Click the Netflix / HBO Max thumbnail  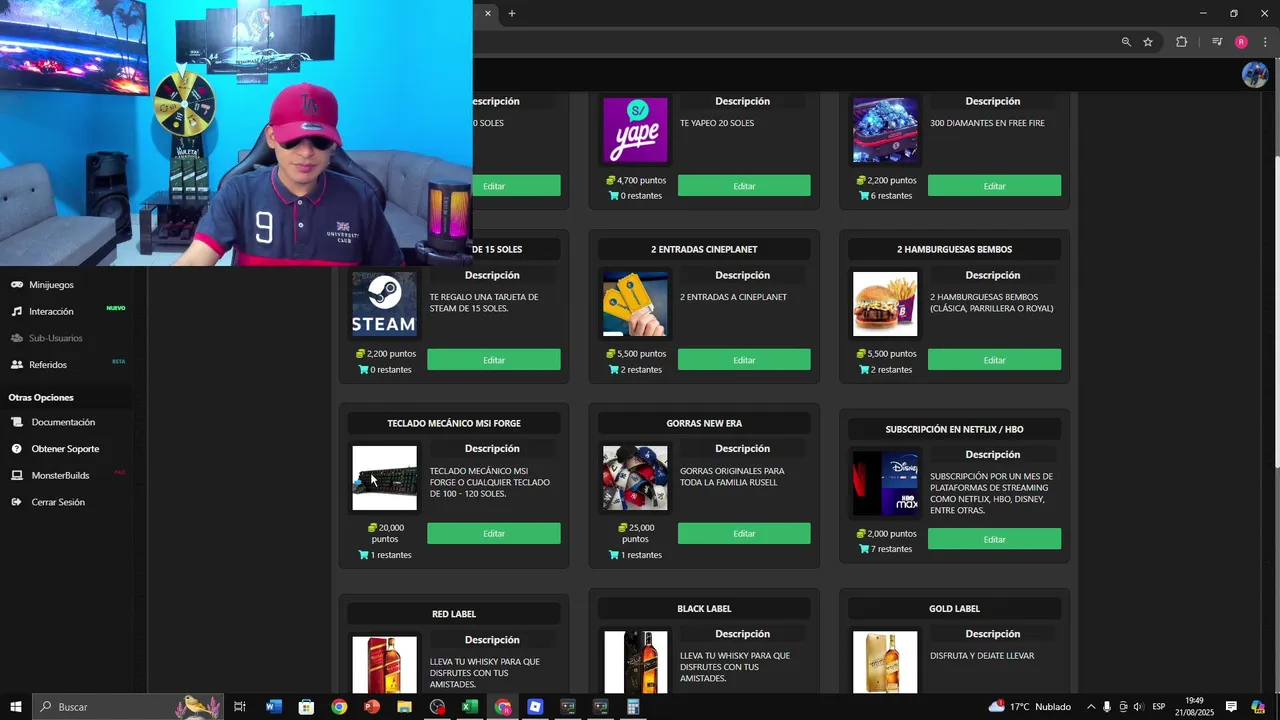(885, 484)
